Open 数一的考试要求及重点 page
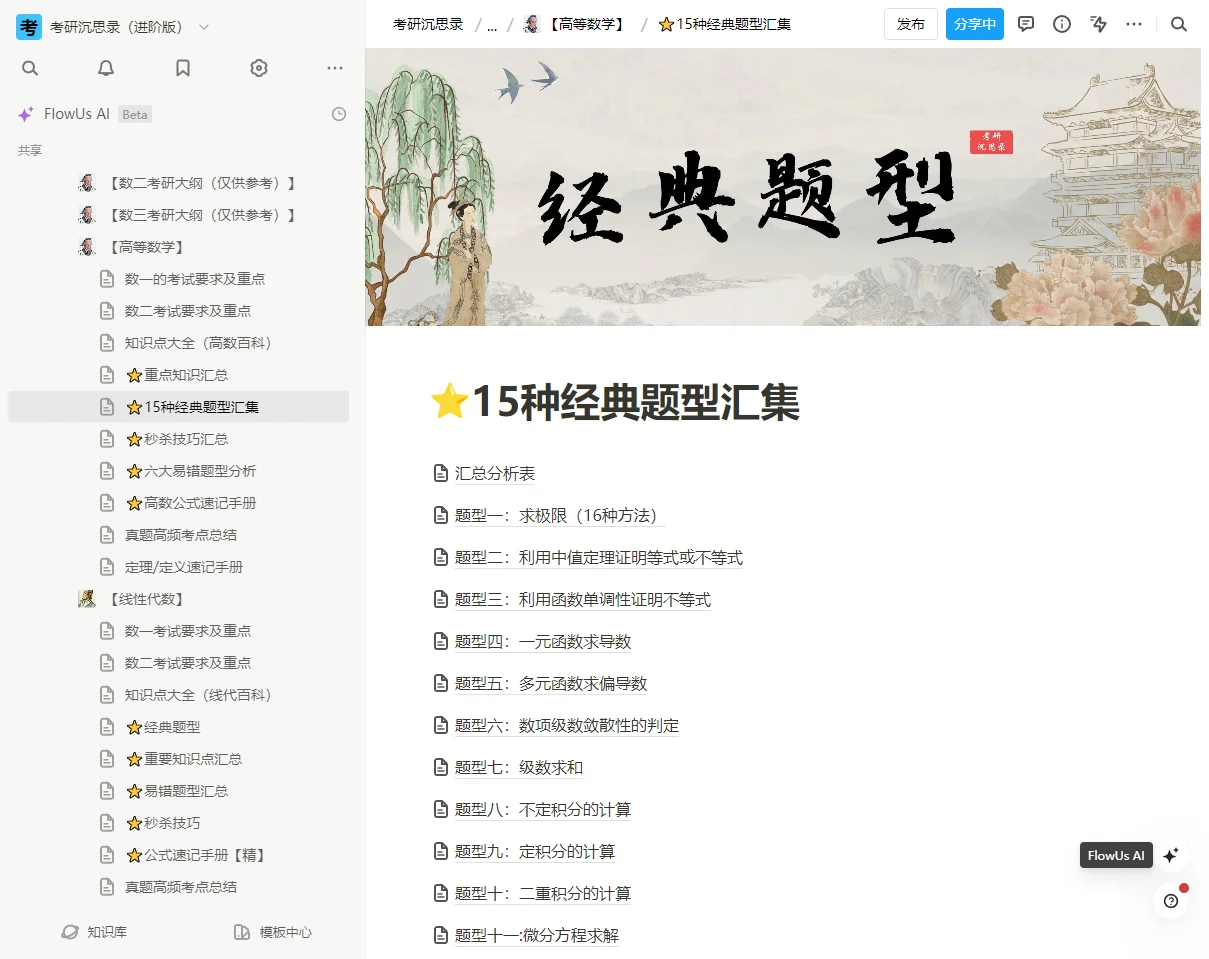This screenshot has height=959, width=1209. [x=195, y=279]
